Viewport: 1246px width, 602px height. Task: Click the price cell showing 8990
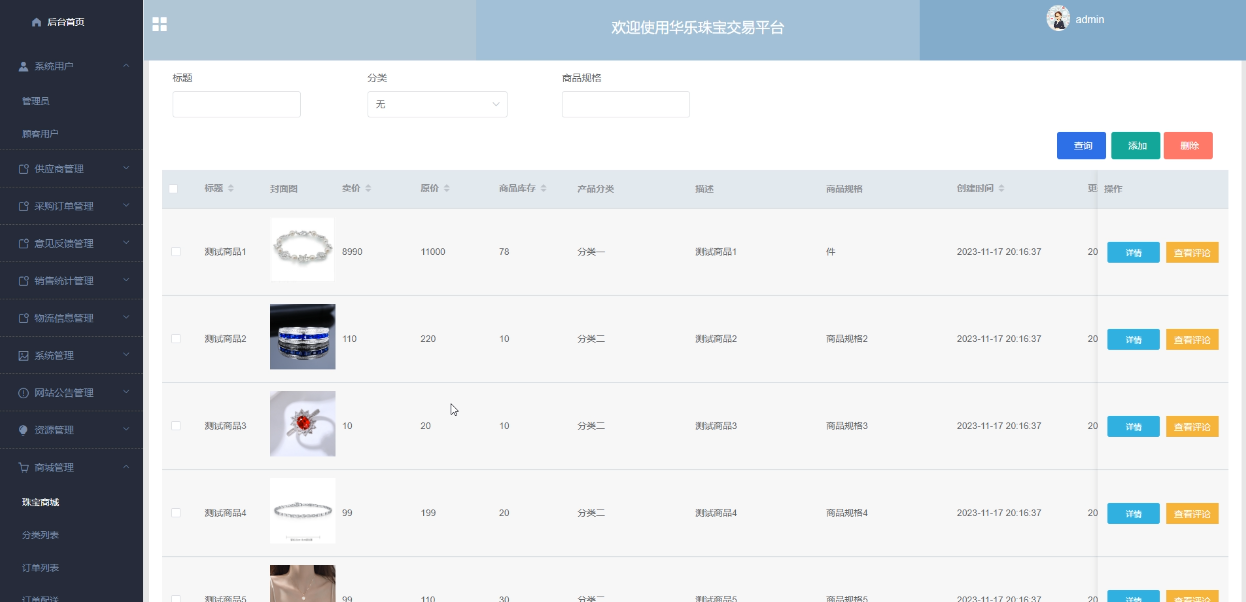[x=352, y=252]
